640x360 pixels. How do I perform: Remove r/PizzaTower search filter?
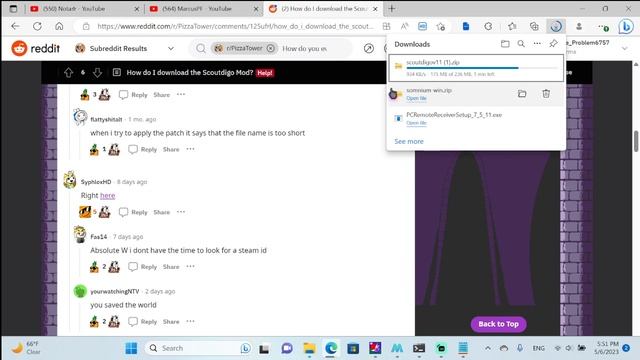(271, 48)
